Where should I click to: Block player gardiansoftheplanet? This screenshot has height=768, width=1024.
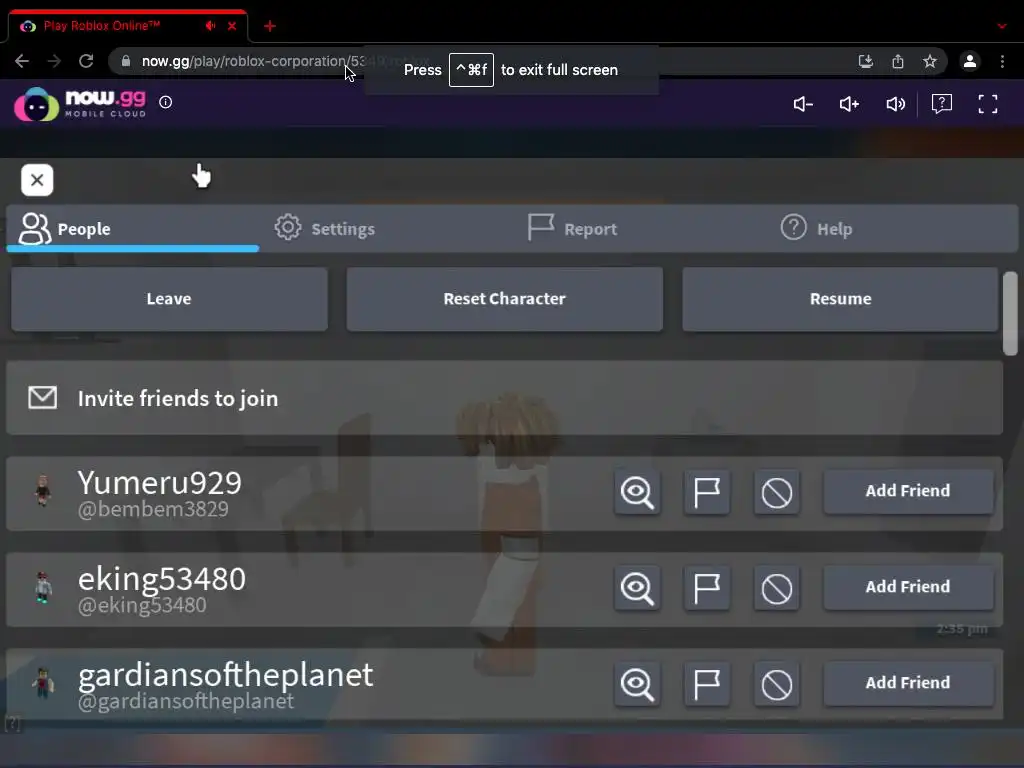click(776, 684)
